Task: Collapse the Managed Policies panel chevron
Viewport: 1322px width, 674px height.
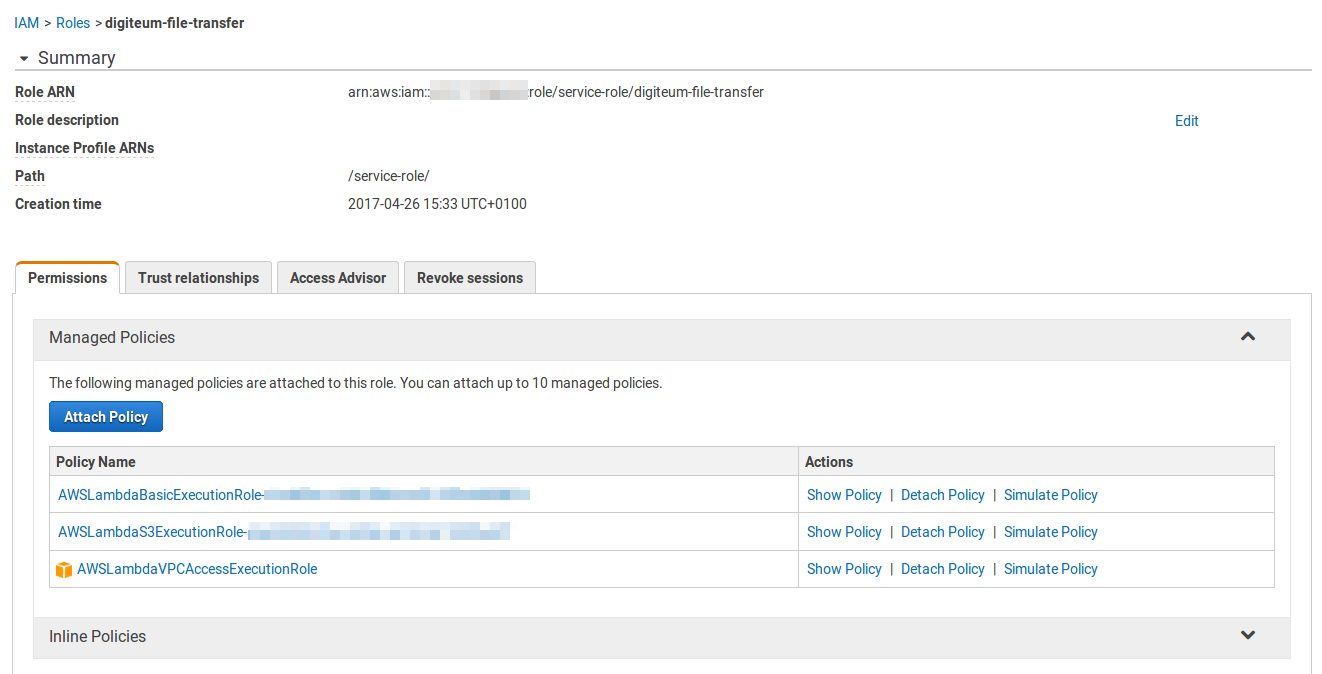Action: pos(1247,337)
